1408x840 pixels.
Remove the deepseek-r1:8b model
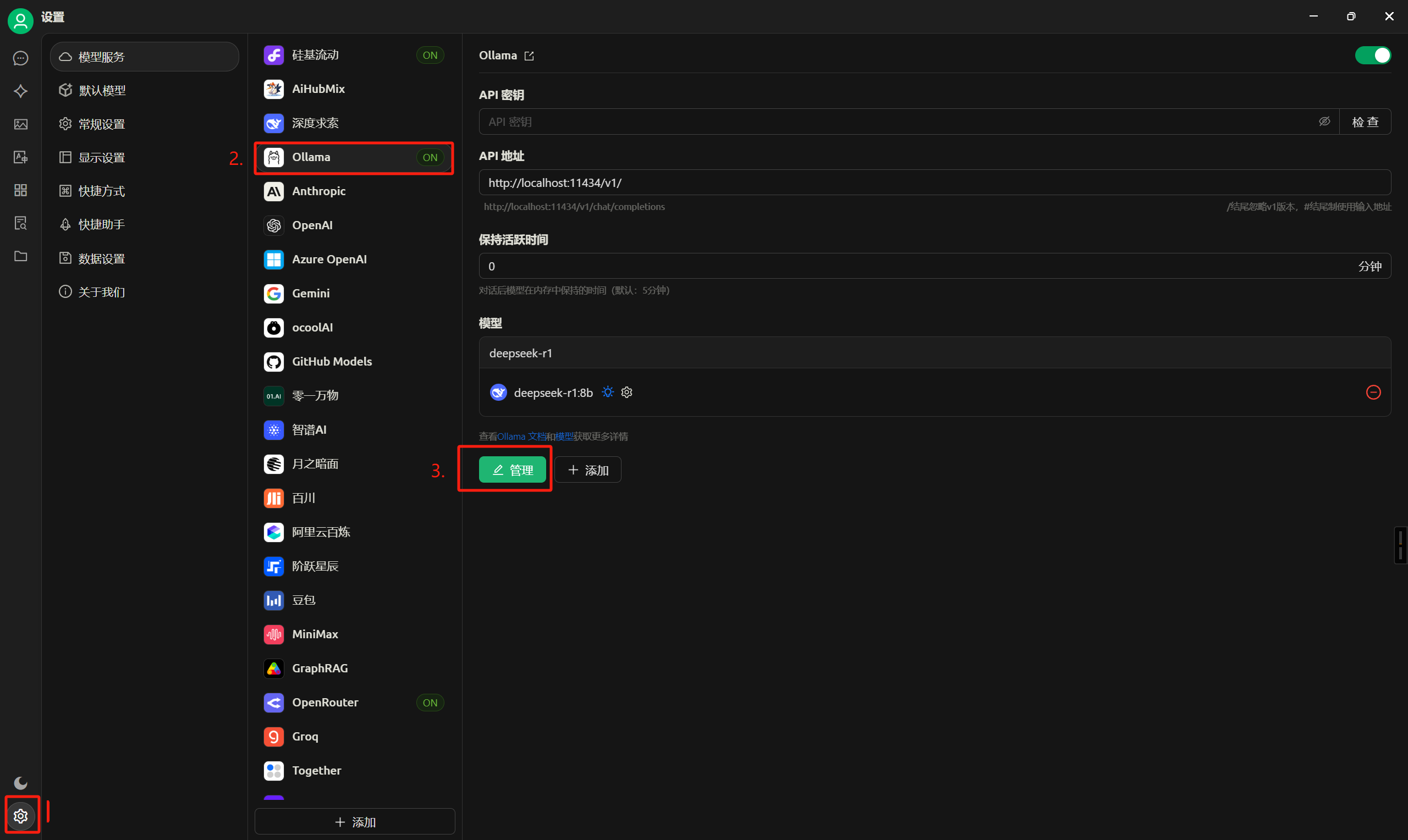pos(1373,393)
